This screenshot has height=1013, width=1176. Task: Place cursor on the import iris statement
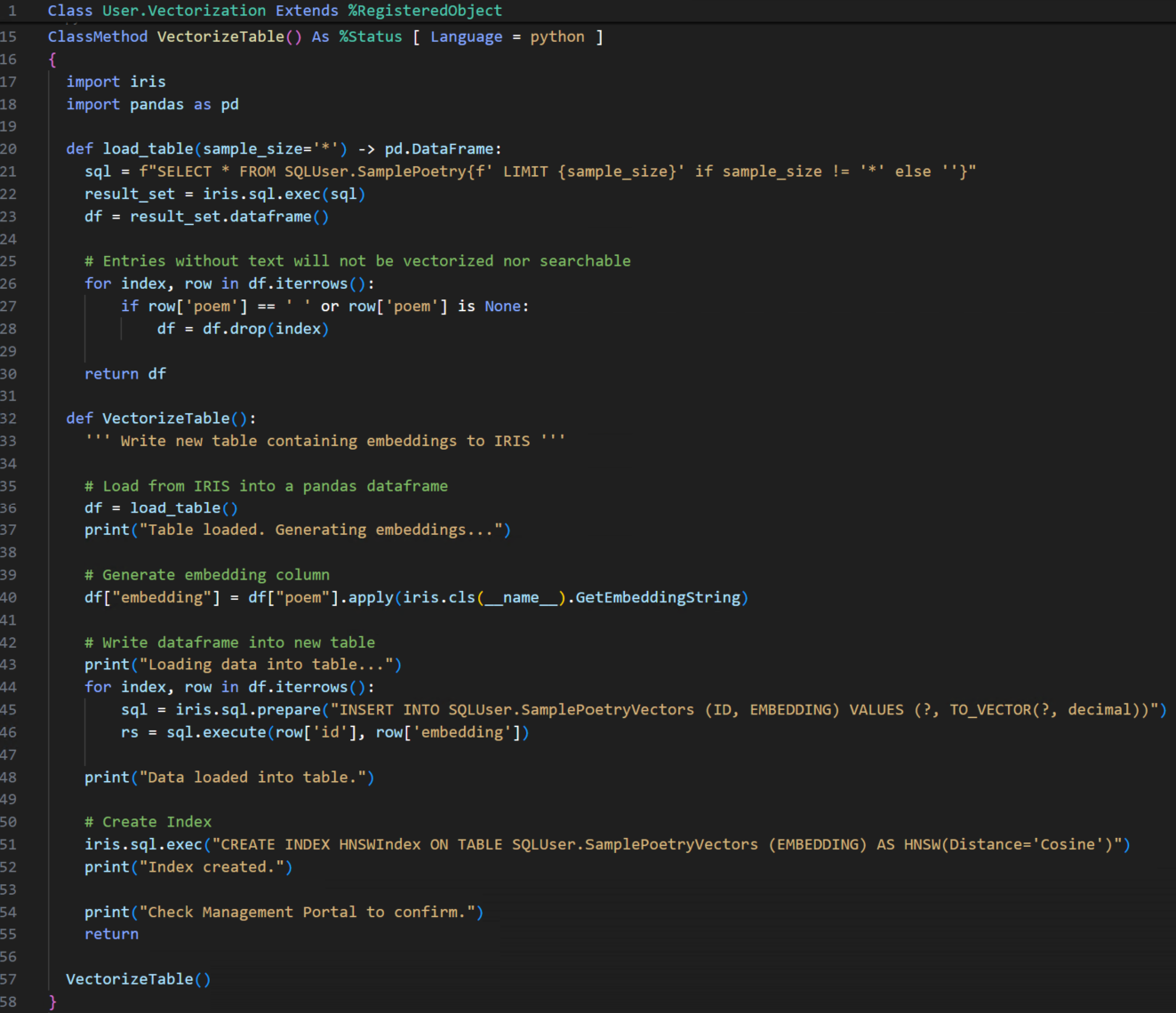(x=116, y=82)
